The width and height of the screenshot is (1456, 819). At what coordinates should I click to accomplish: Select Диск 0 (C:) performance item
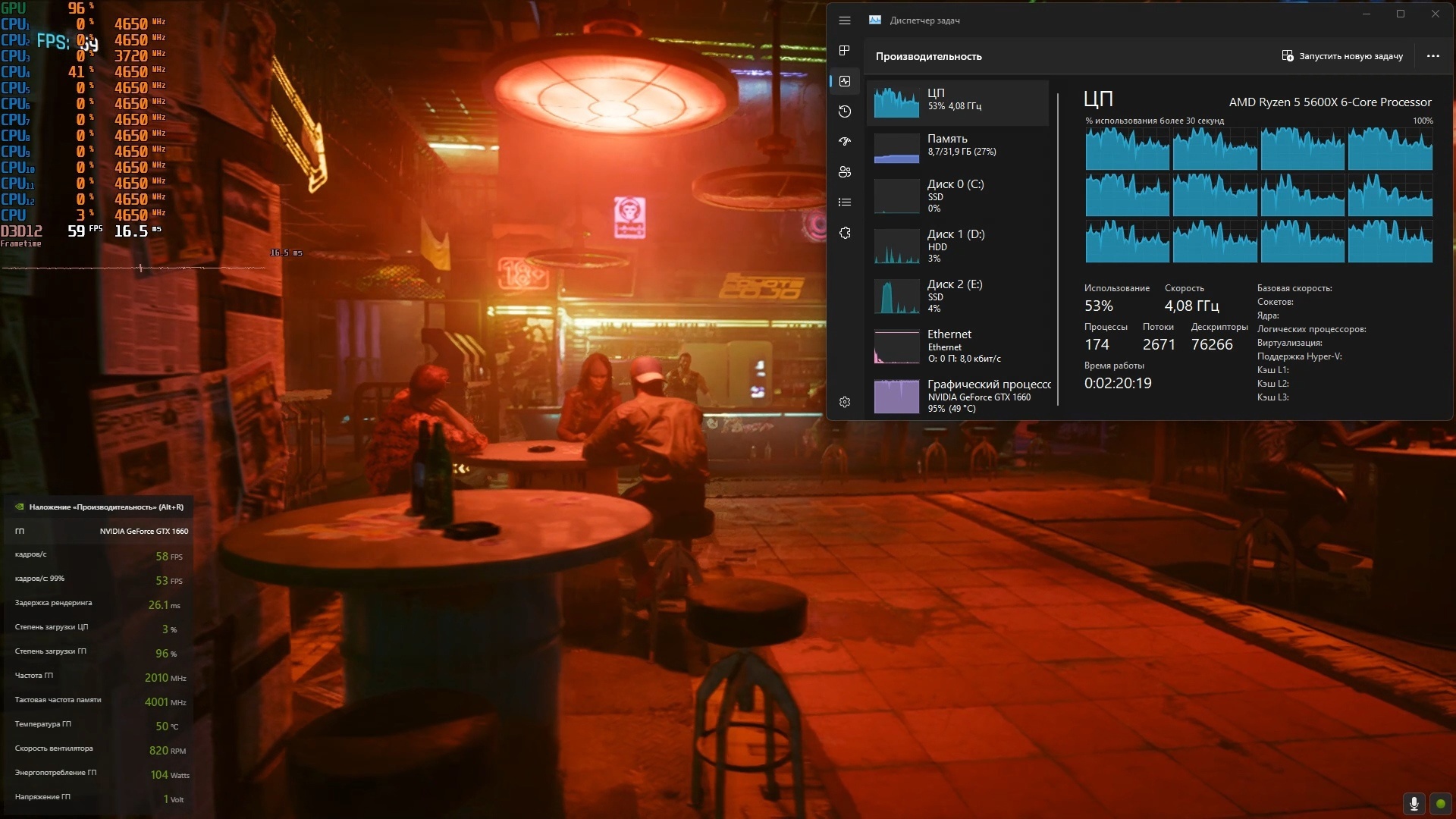tap(958, 196)
